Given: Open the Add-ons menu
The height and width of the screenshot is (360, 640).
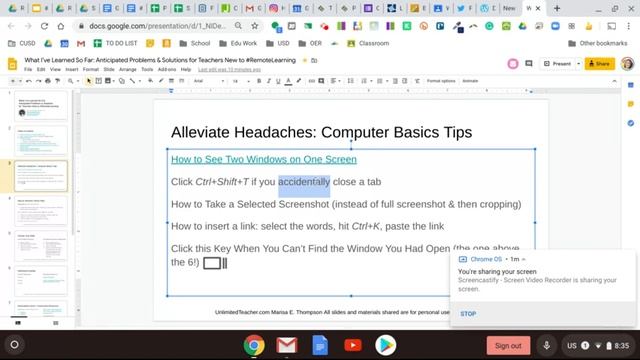Looking at the screenshot, I should pos(167,70).
